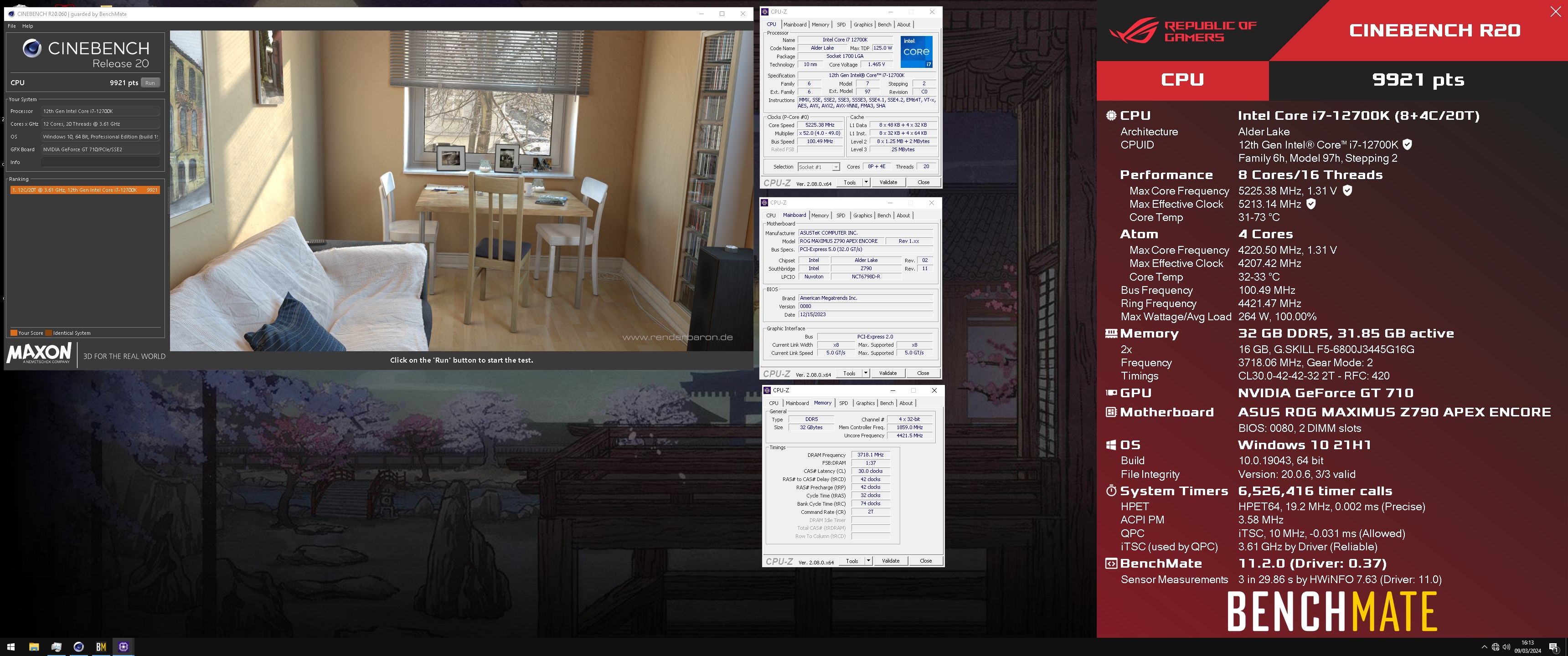The height and width of the screenshot is (656, 1568).
Task: Open the network tray icon
Action: [x=1495, y=647]
